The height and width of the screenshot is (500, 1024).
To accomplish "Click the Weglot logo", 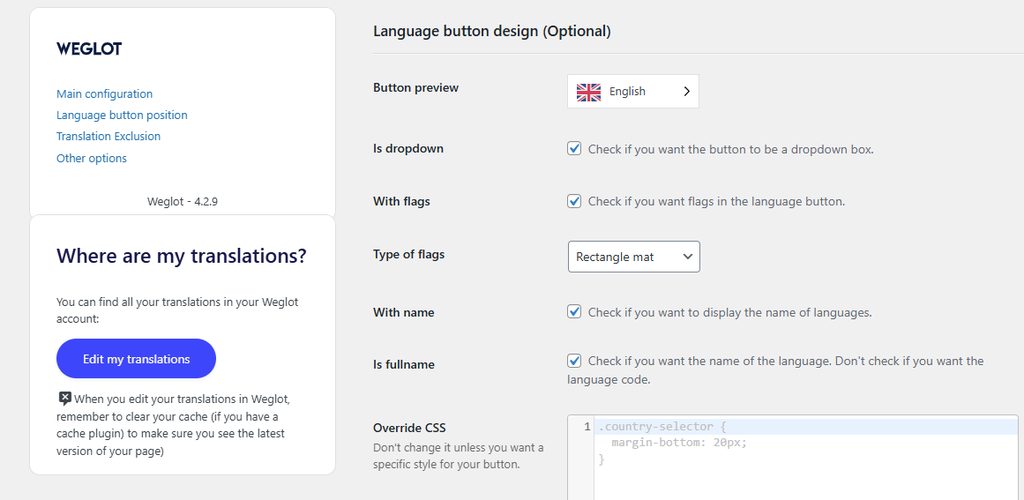I will [x=89, y=49].
